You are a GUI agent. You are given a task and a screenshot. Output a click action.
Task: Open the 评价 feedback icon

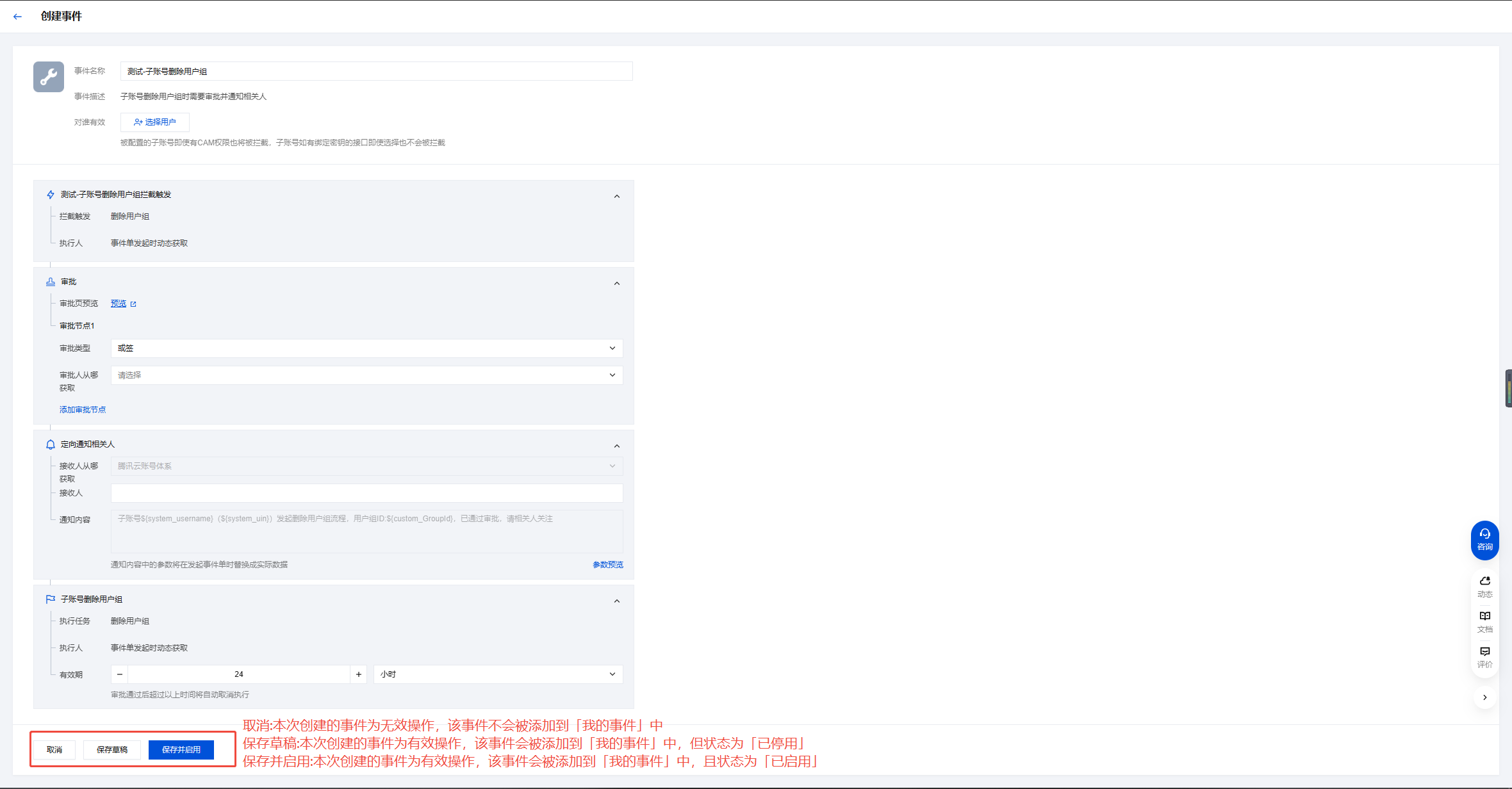click(1484, 656)
